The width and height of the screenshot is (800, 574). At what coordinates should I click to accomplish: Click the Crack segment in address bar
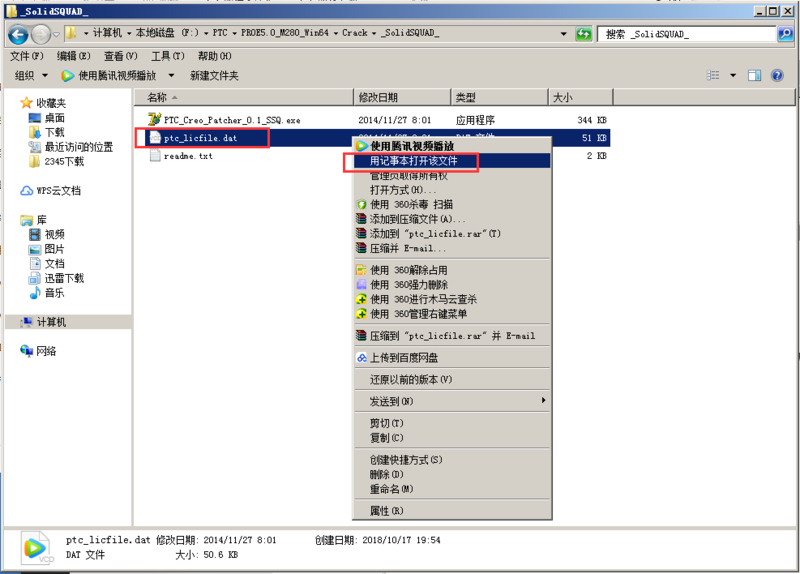point(355,33)
